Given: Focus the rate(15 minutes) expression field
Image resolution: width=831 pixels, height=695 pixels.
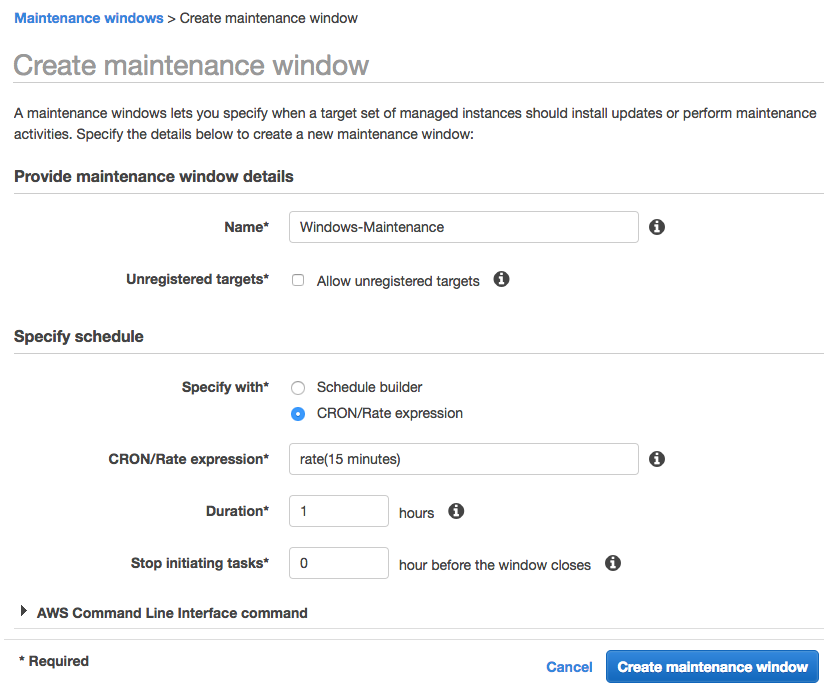Looking at the screenshot, I should tap(463, 459).
